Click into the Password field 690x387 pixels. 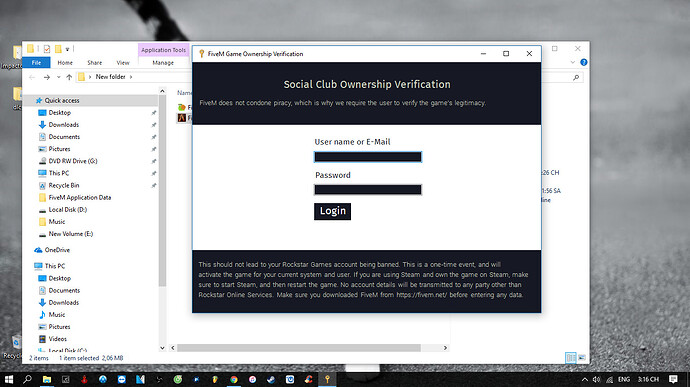tap(368, 190)
